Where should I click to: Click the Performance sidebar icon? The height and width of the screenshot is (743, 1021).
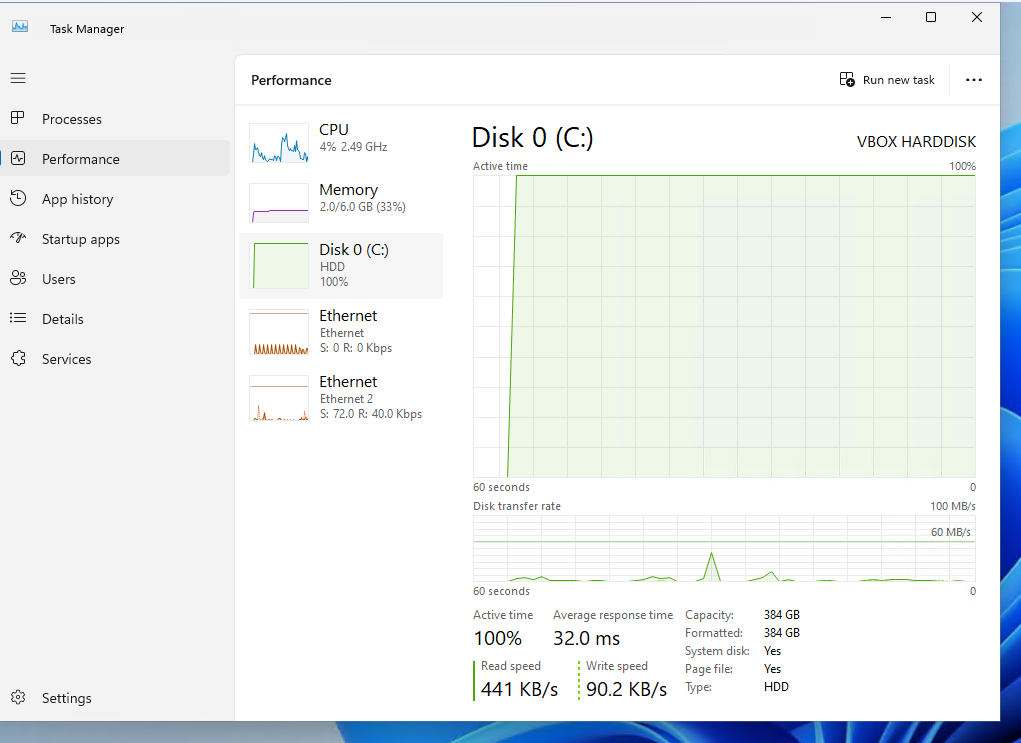point(18,158)
